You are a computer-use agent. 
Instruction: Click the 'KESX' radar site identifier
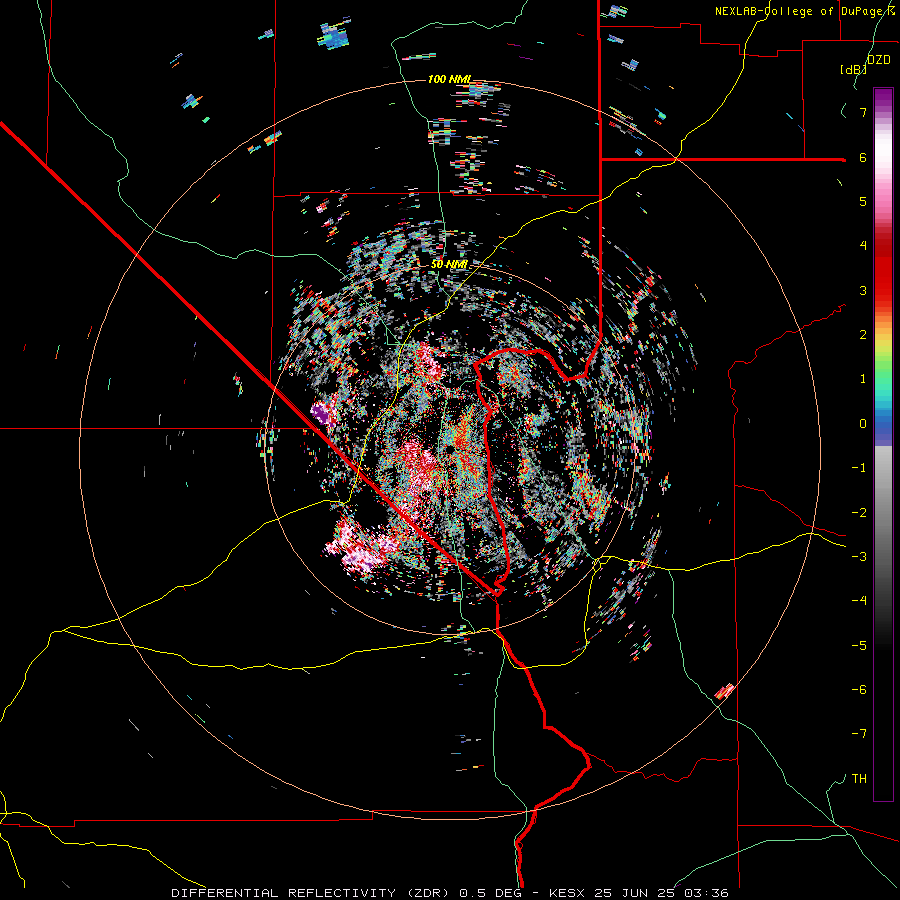pos(569,893)
